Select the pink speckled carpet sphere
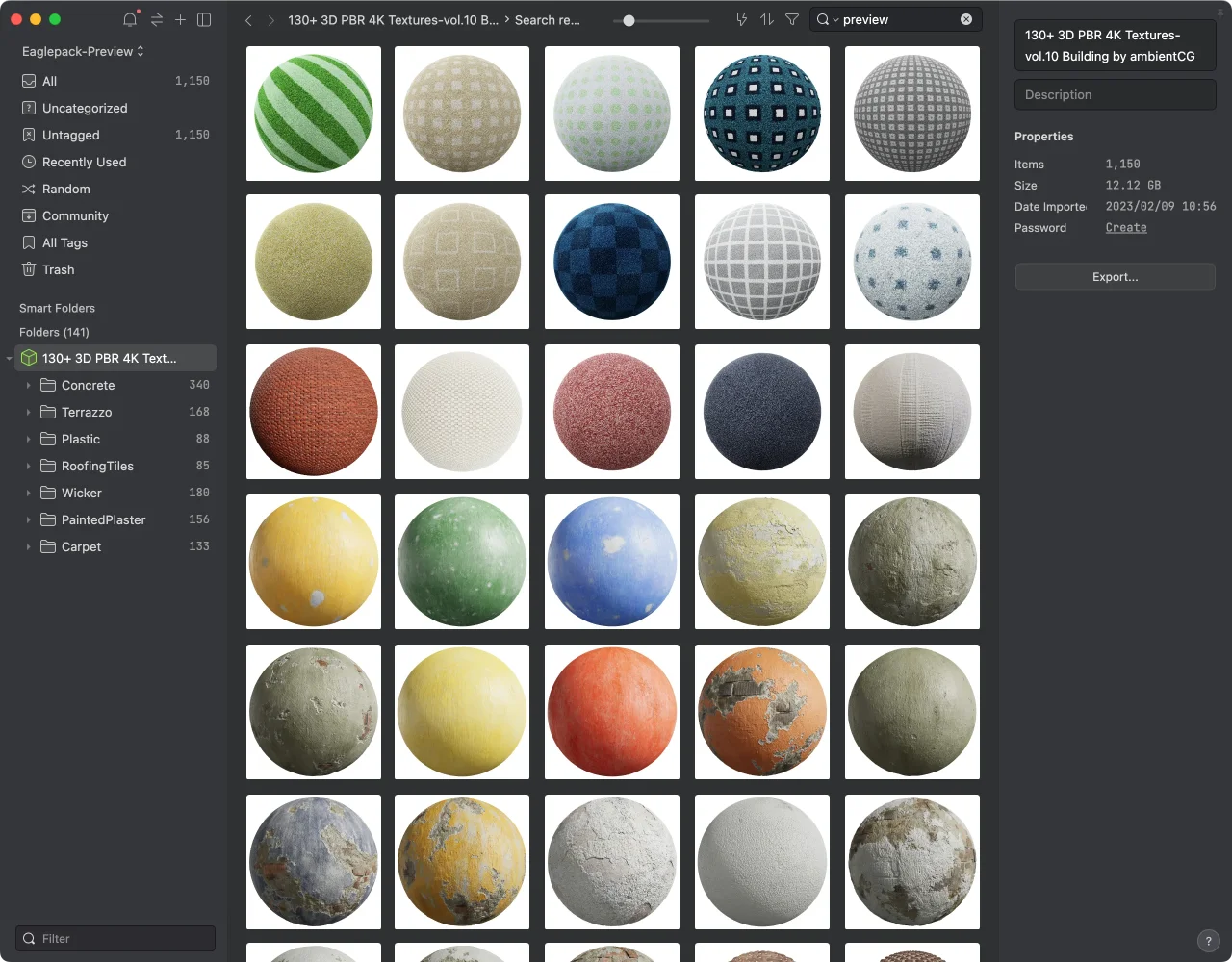The image size is (1232, 962). 612,412
